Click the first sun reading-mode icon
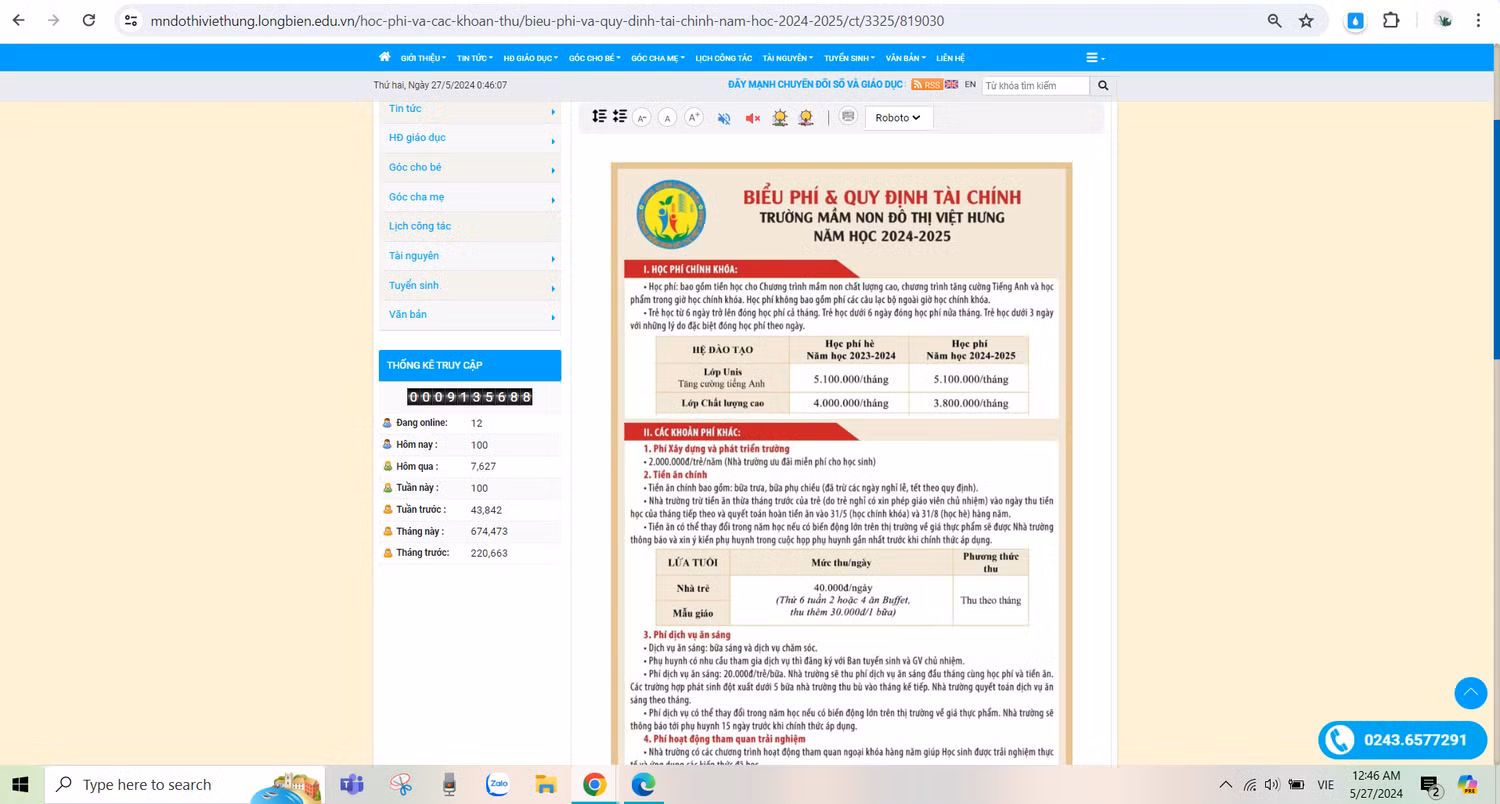The width and height of the screenshot is (1500, 804). [x=780, y=118]
